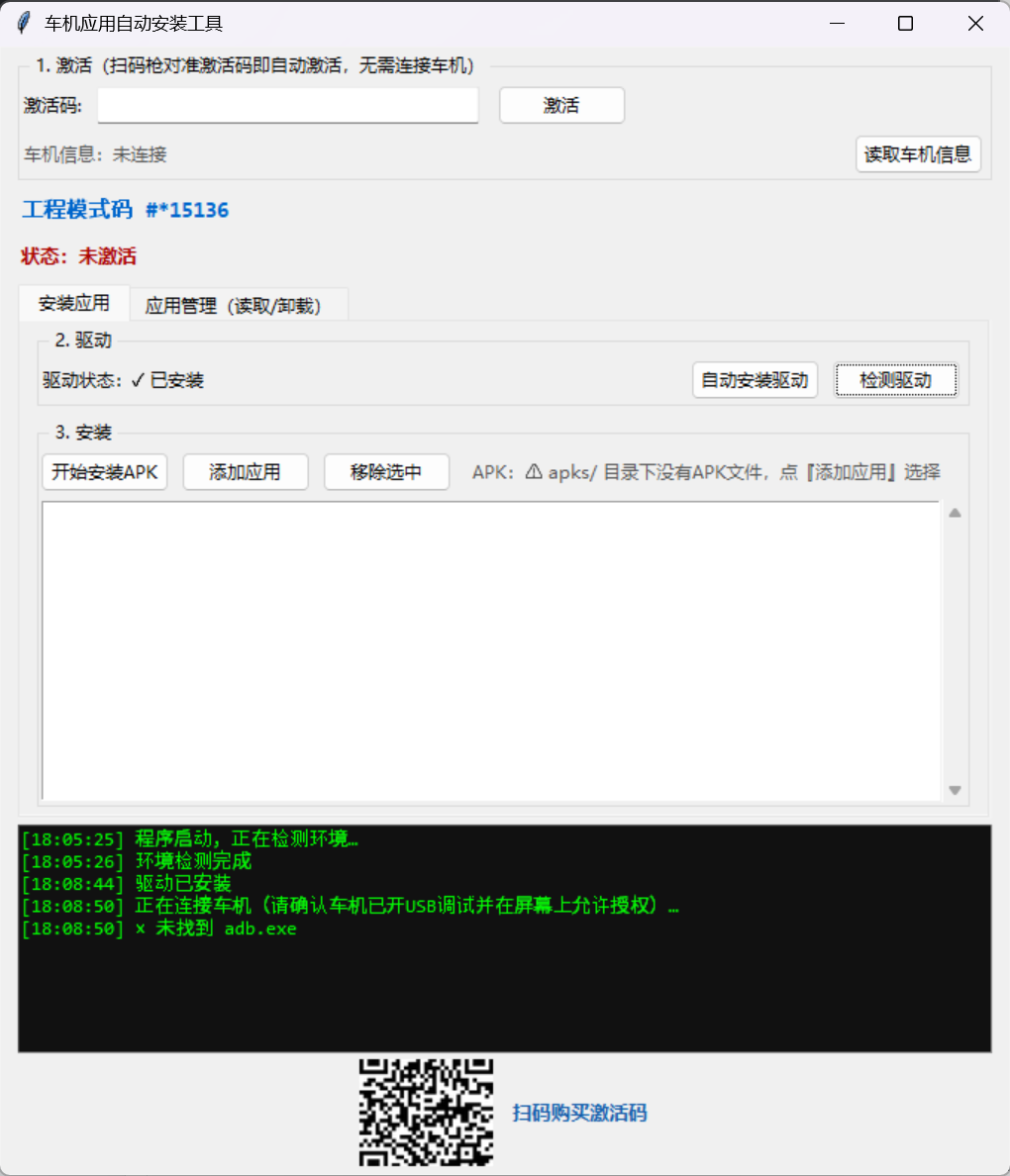Click the 车机信息: 未连接 label

(95, 154)
